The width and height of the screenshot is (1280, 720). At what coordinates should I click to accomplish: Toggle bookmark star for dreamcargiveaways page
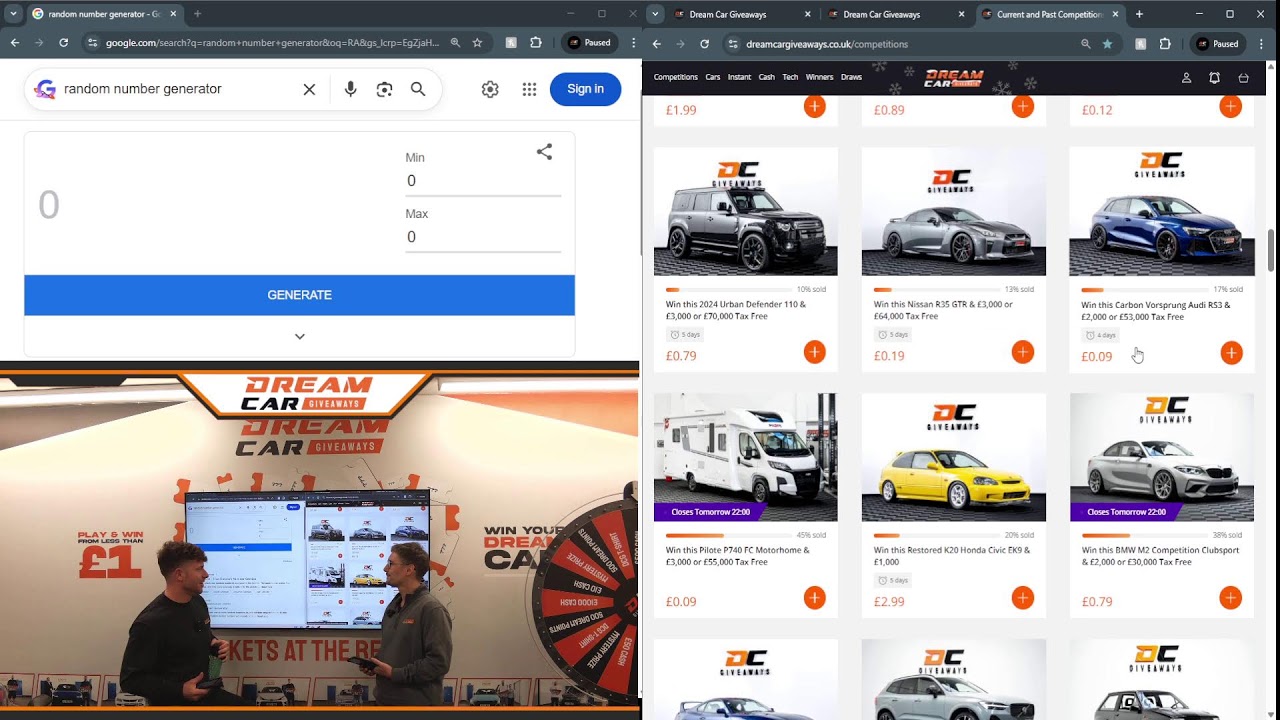[x=1108, y=44]
